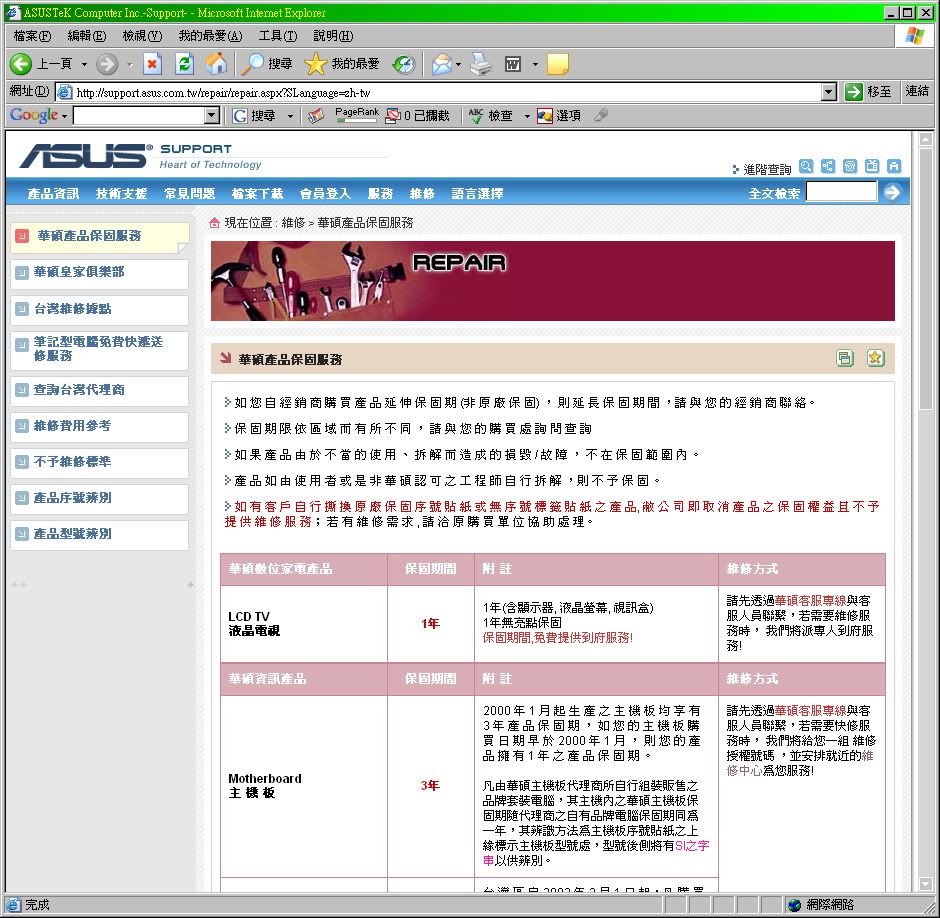Click the ASUS logo
Screen dimensions: 940x918
click(86, 155)
